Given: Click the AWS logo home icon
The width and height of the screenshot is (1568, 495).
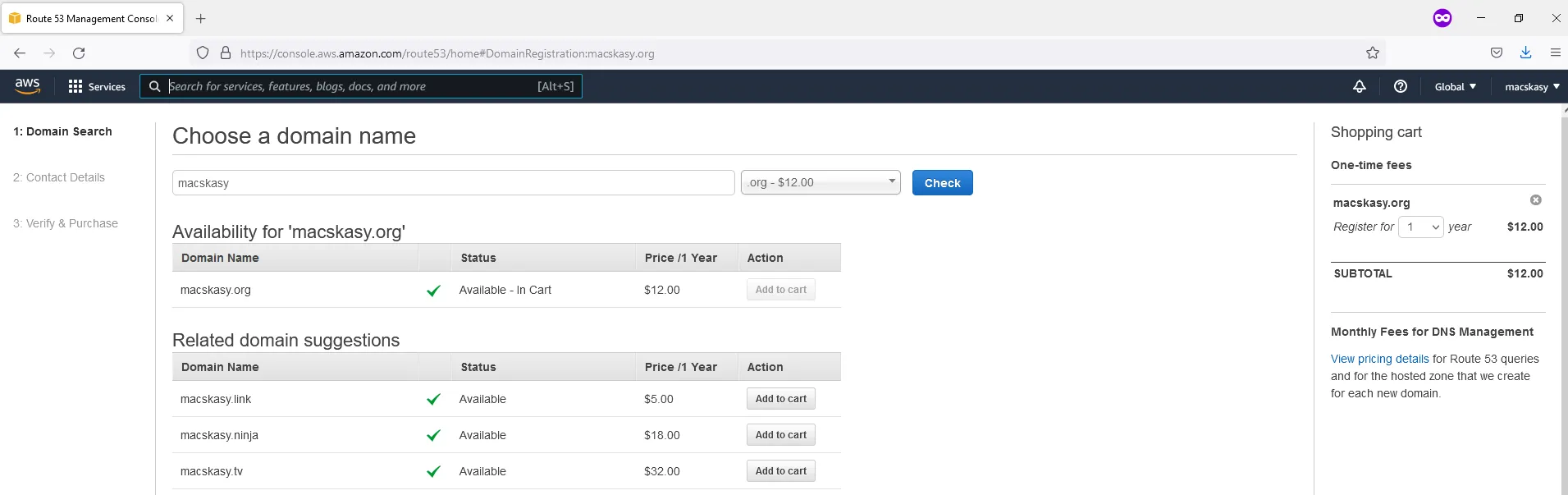Looking at the screenshot, I should 27,86.
